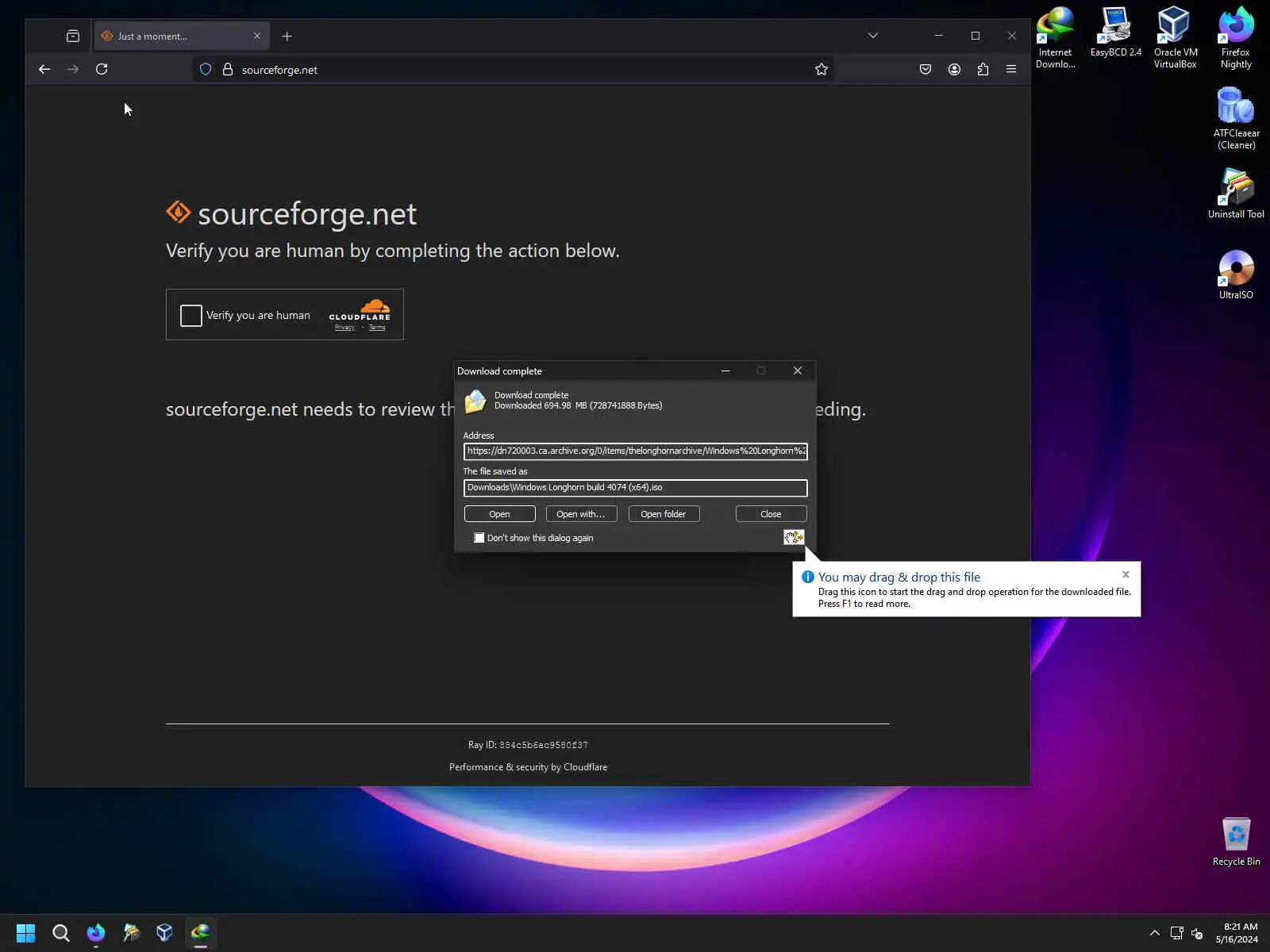Select the UltraISO desktop shortcut
The width and height of the screenshot is (1270, 952).
click(1236, 274)
